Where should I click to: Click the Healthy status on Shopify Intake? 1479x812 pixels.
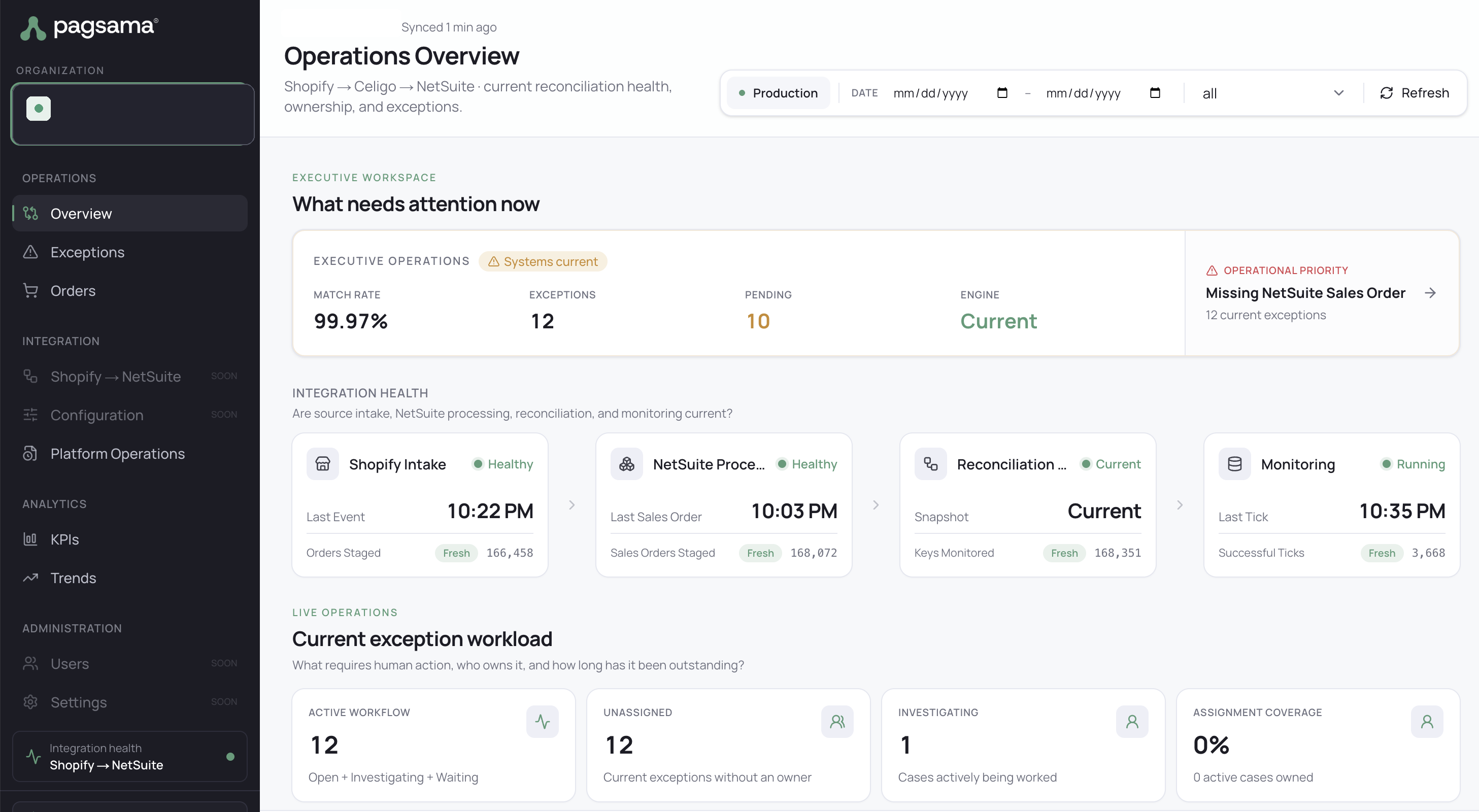(x=502, y=463)
